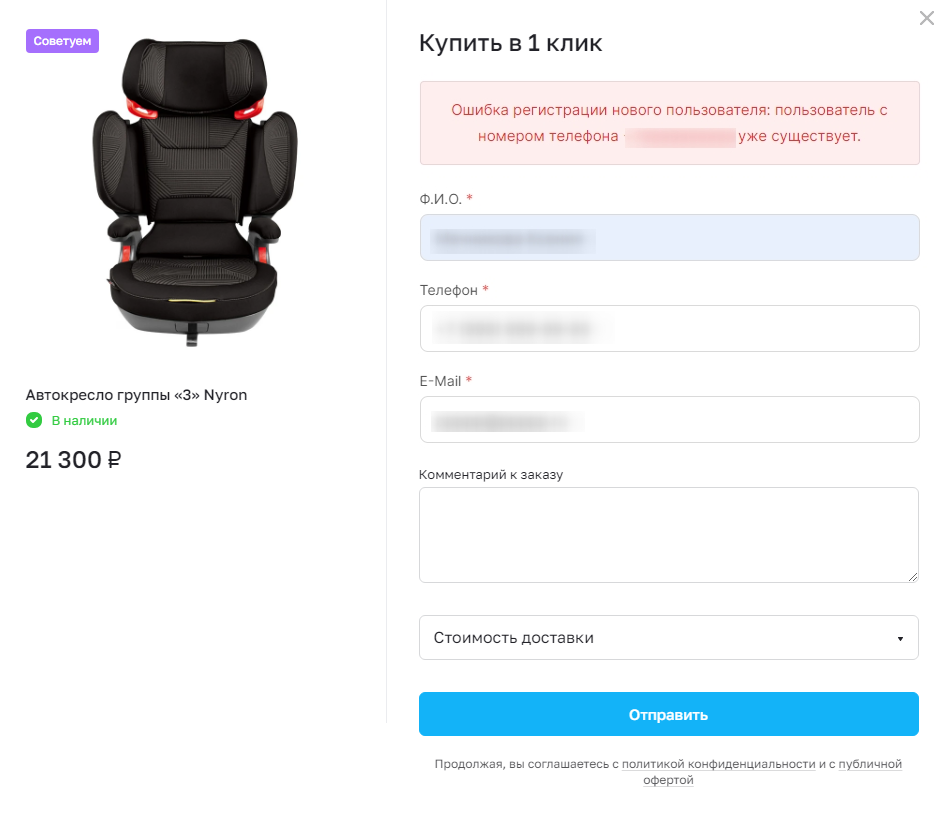The width and height of the screenshot is (944, 828).
Task: Submit the form with Отправить button
Action: click(x=669, y=714)
